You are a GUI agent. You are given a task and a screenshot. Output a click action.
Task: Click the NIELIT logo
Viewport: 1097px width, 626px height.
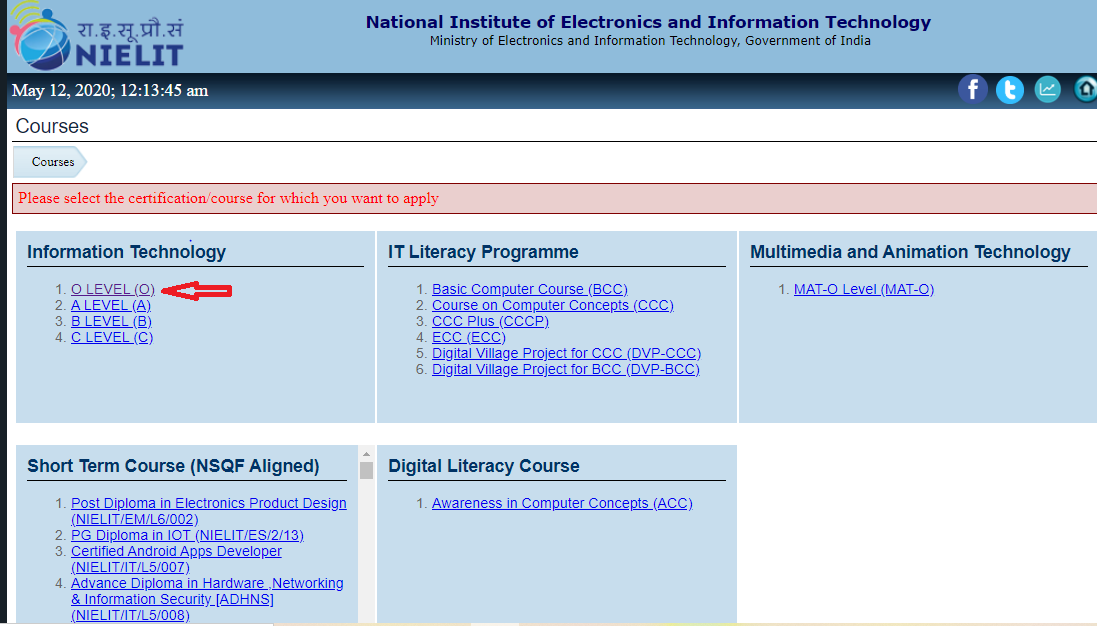(97, 36)
